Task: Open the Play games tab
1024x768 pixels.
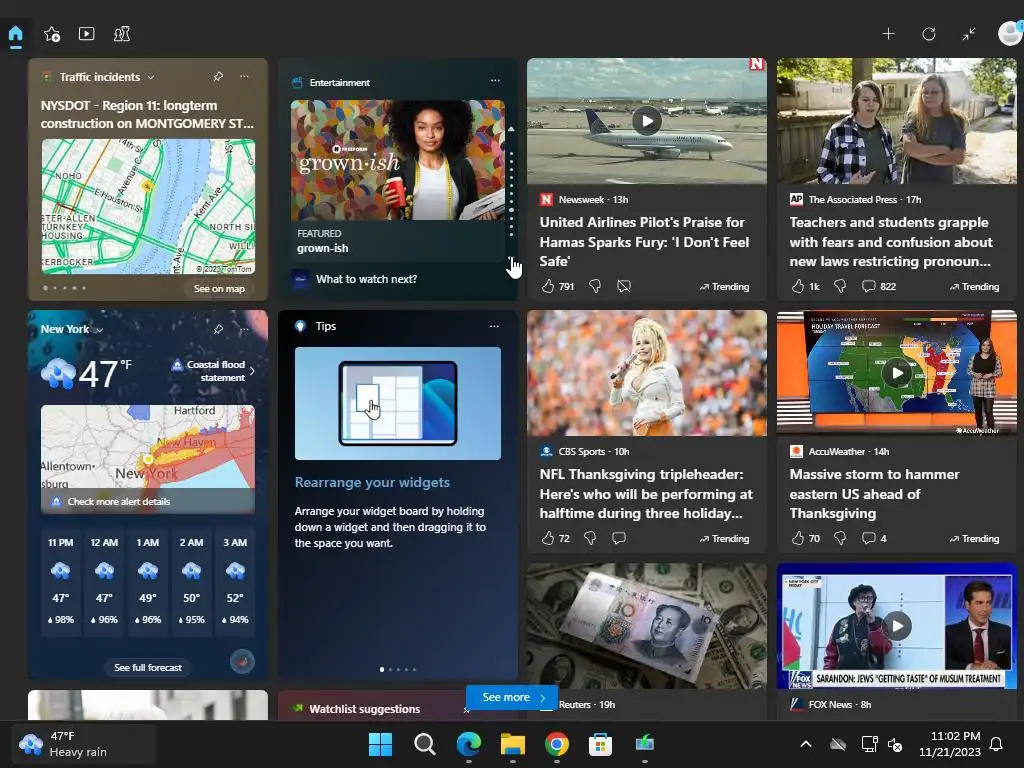Action: pos(122,34)
